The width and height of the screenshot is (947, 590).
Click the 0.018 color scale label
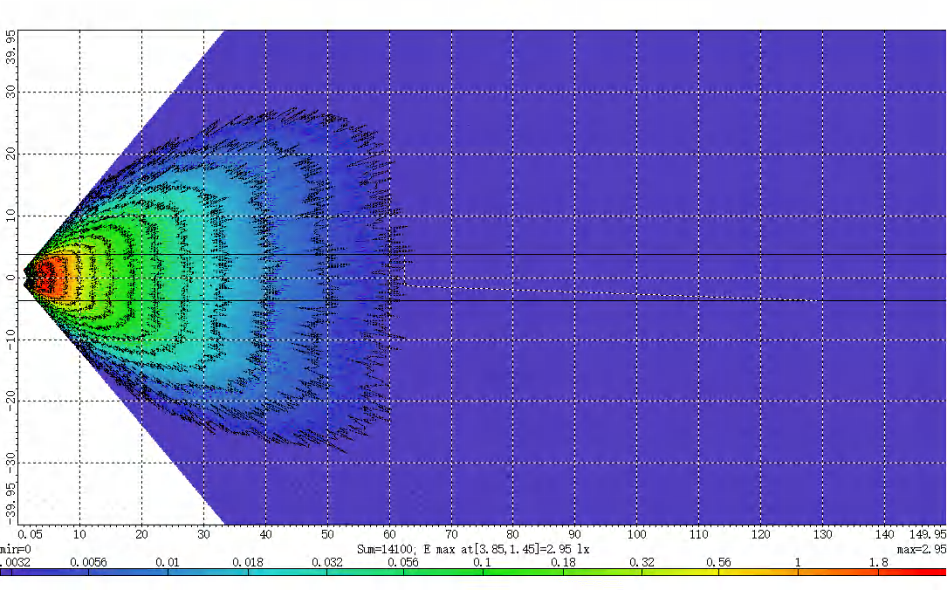tap(248, 562)
